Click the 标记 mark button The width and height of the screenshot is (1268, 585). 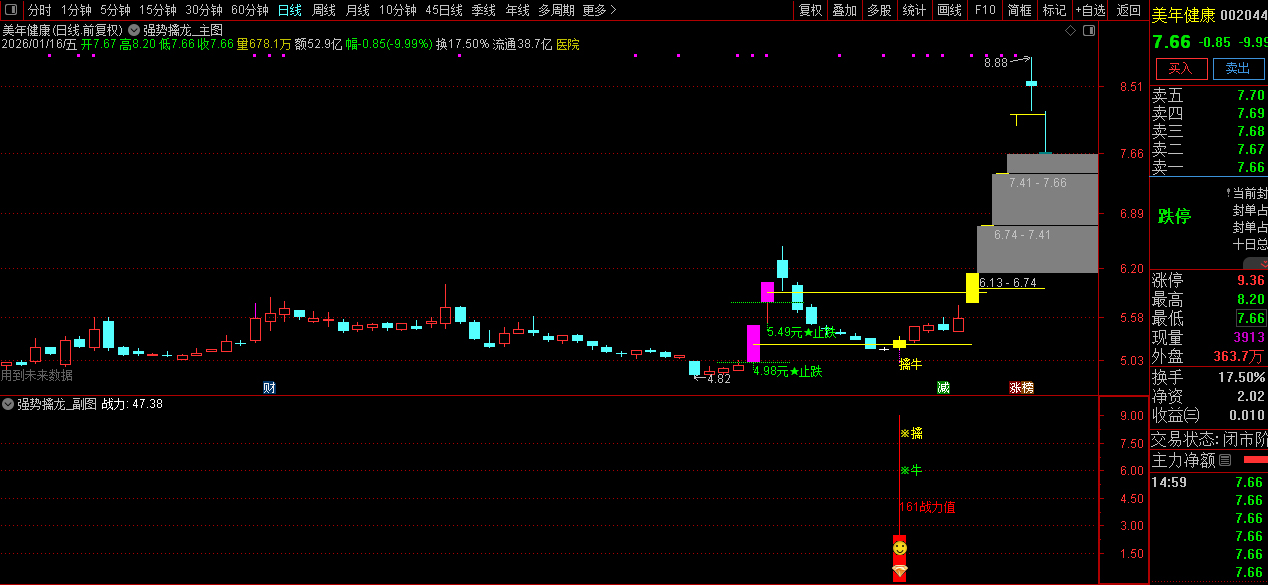(1054, 10)
